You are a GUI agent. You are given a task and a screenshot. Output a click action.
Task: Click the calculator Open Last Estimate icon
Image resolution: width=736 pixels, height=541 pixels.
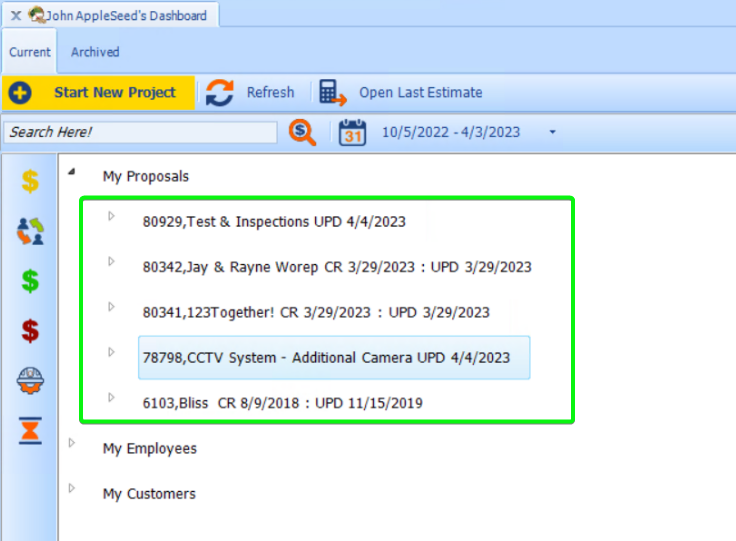tap(333, 92)
